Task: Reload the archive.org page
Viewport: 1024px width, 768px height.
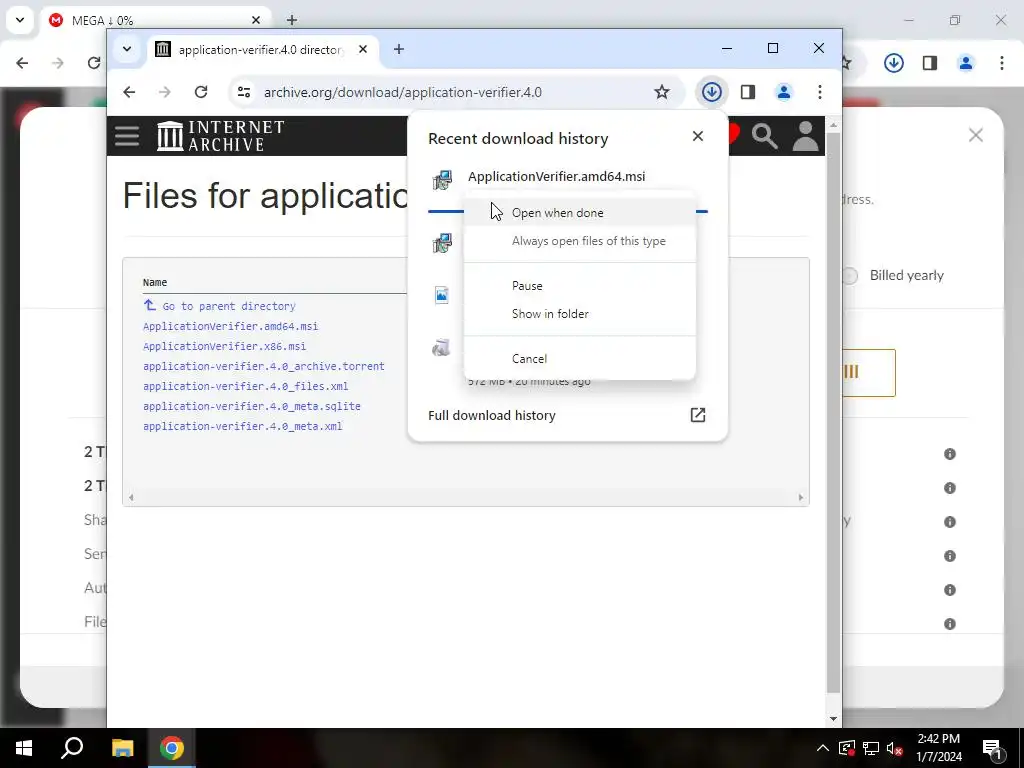Action: [201, 92]
